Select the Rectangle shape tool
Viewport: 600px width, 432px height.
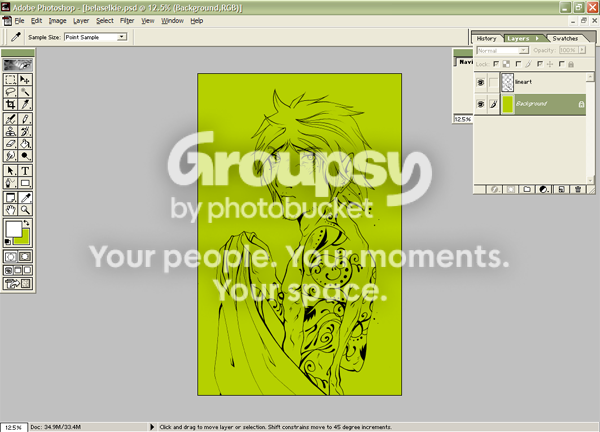point(25,183)
